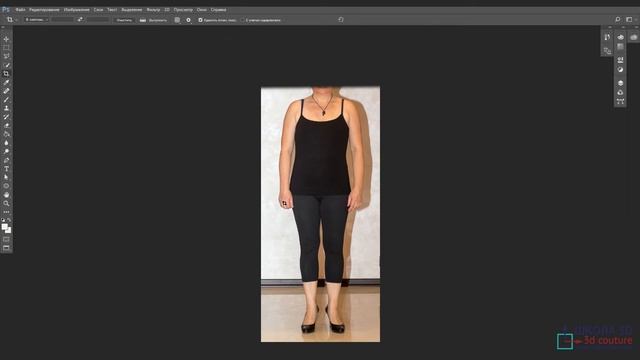Viewport: 640px width, 360px height.
Task: Select the Zoom tool
Action: click(6, 203)
